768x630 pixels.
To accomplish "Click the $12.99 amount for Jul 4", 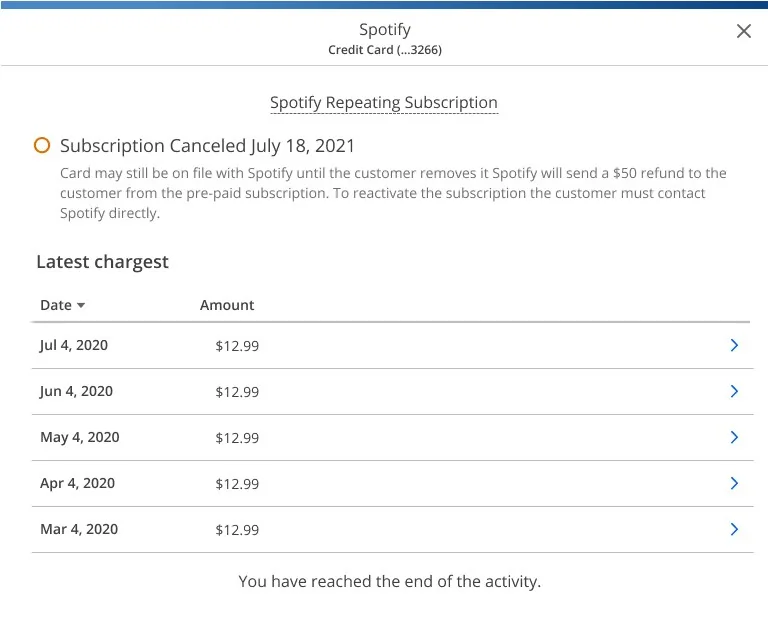I will pyautogui.click(x=237, y=346).
